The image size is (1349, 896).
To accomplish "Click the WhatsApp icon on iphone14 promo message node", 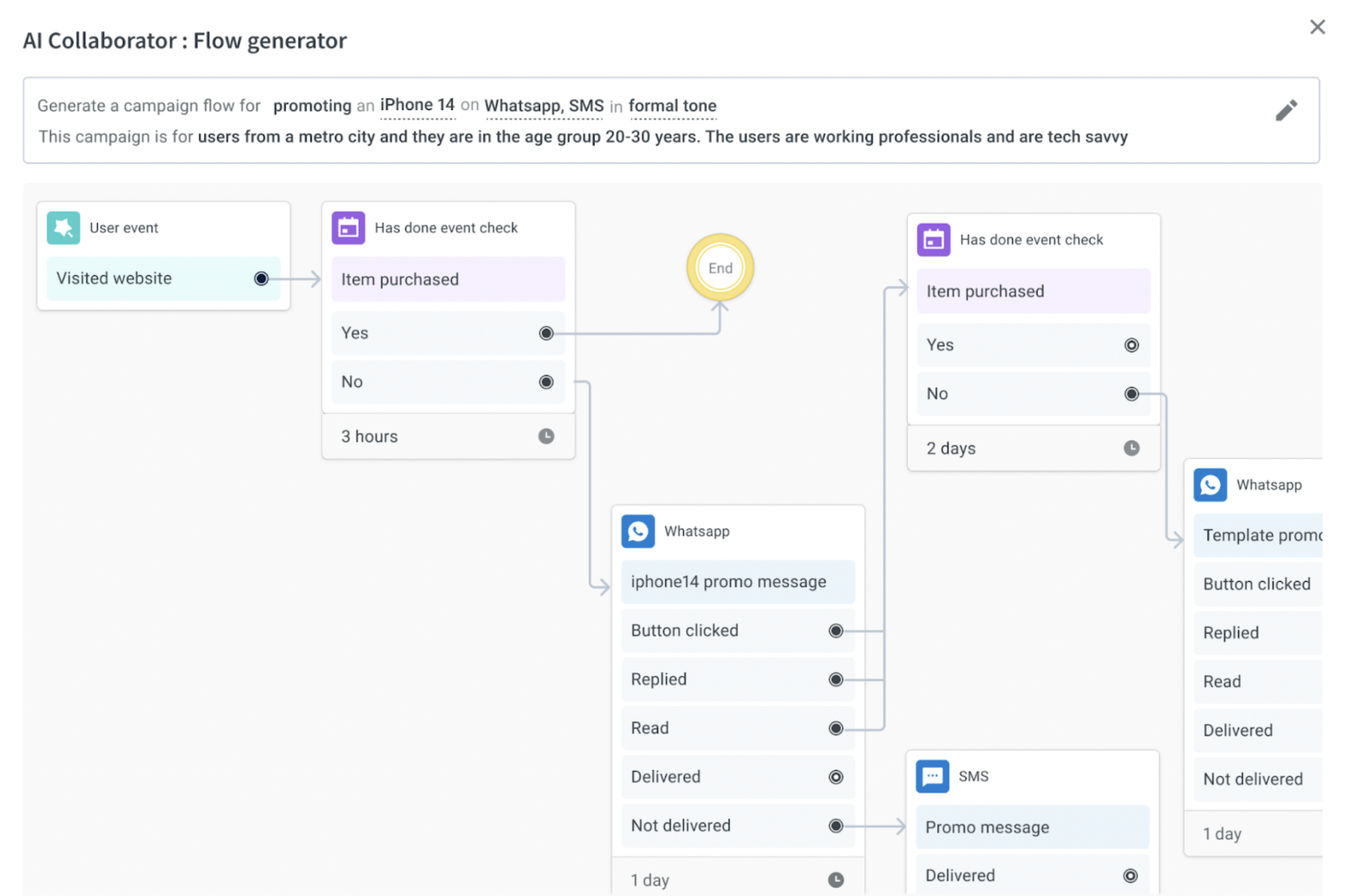I will 638,531.
